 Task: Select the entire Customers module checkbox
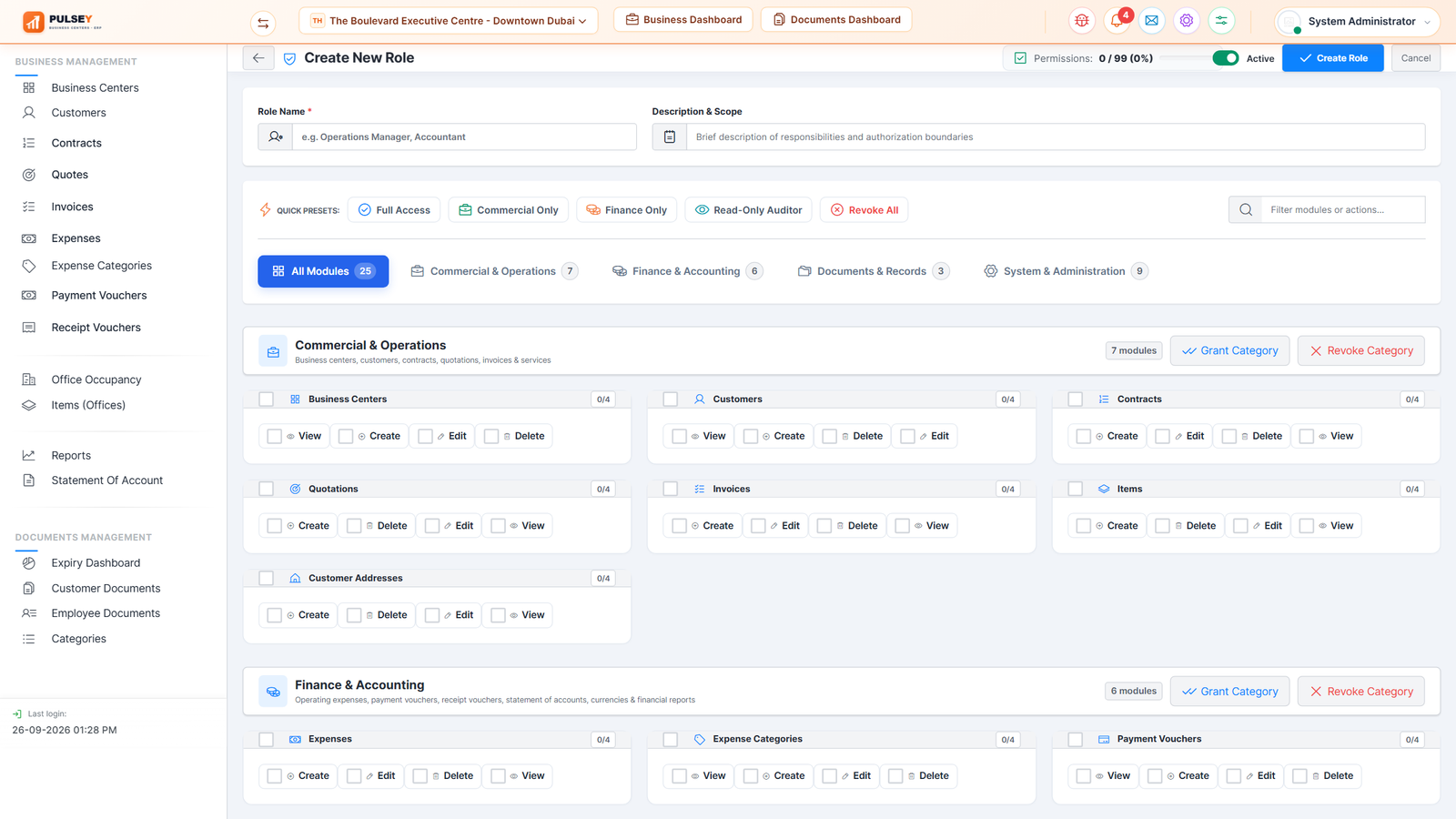pyautogui.click(x=671, y=399)
